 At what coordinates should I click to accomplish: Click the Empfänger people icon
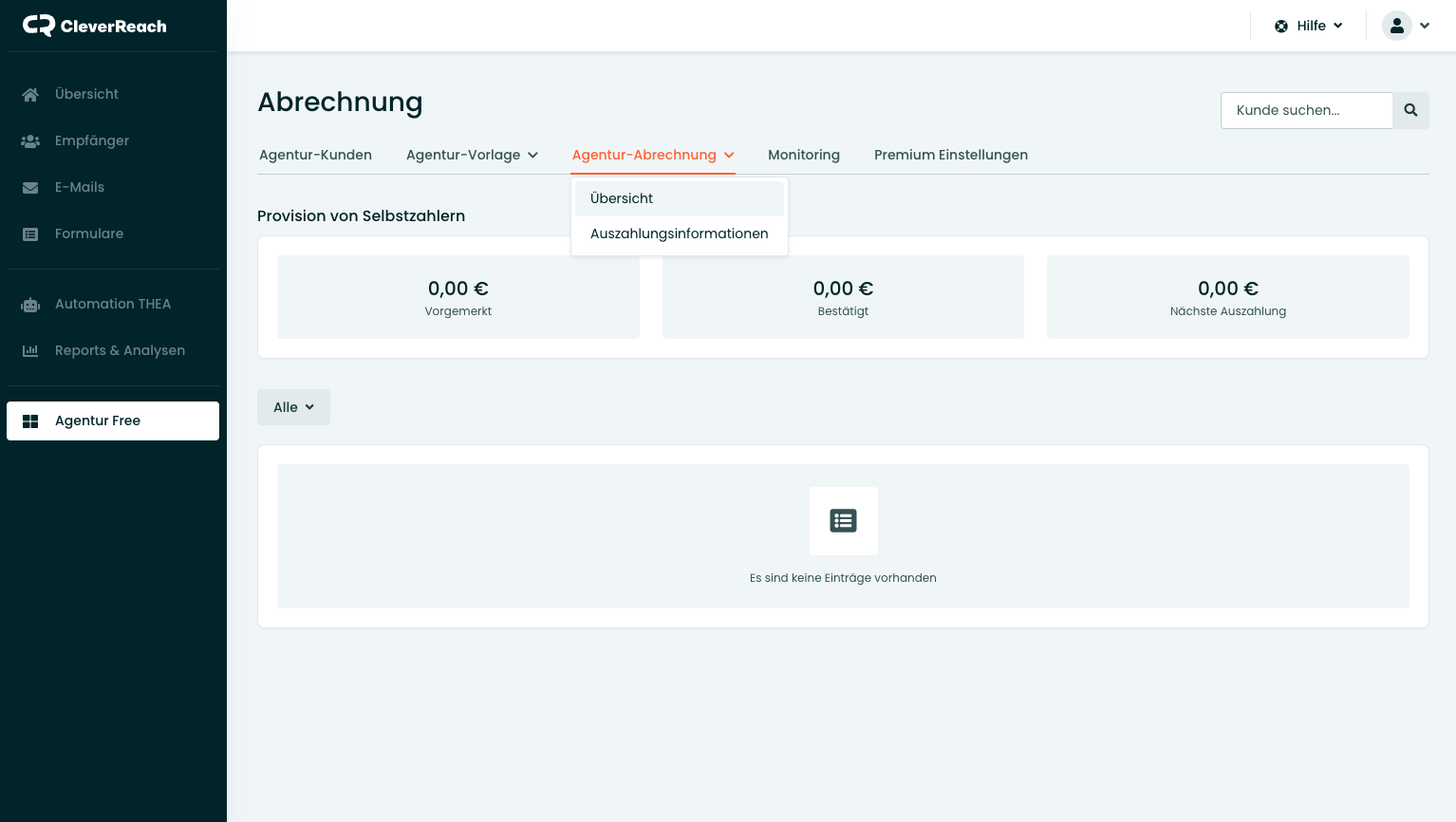30,141
